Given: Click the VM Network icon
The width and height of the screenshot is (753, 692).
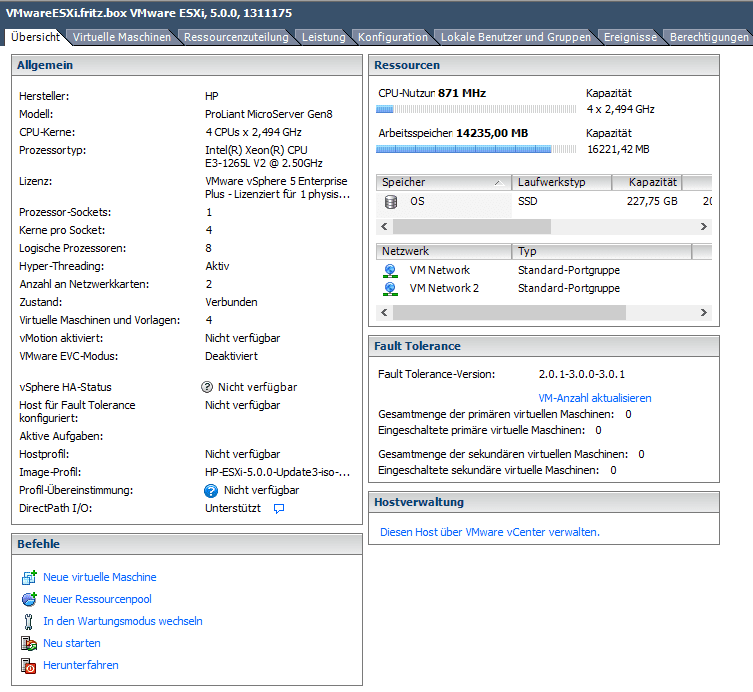Looking at the screenshot, I should (x=390, y=271).
